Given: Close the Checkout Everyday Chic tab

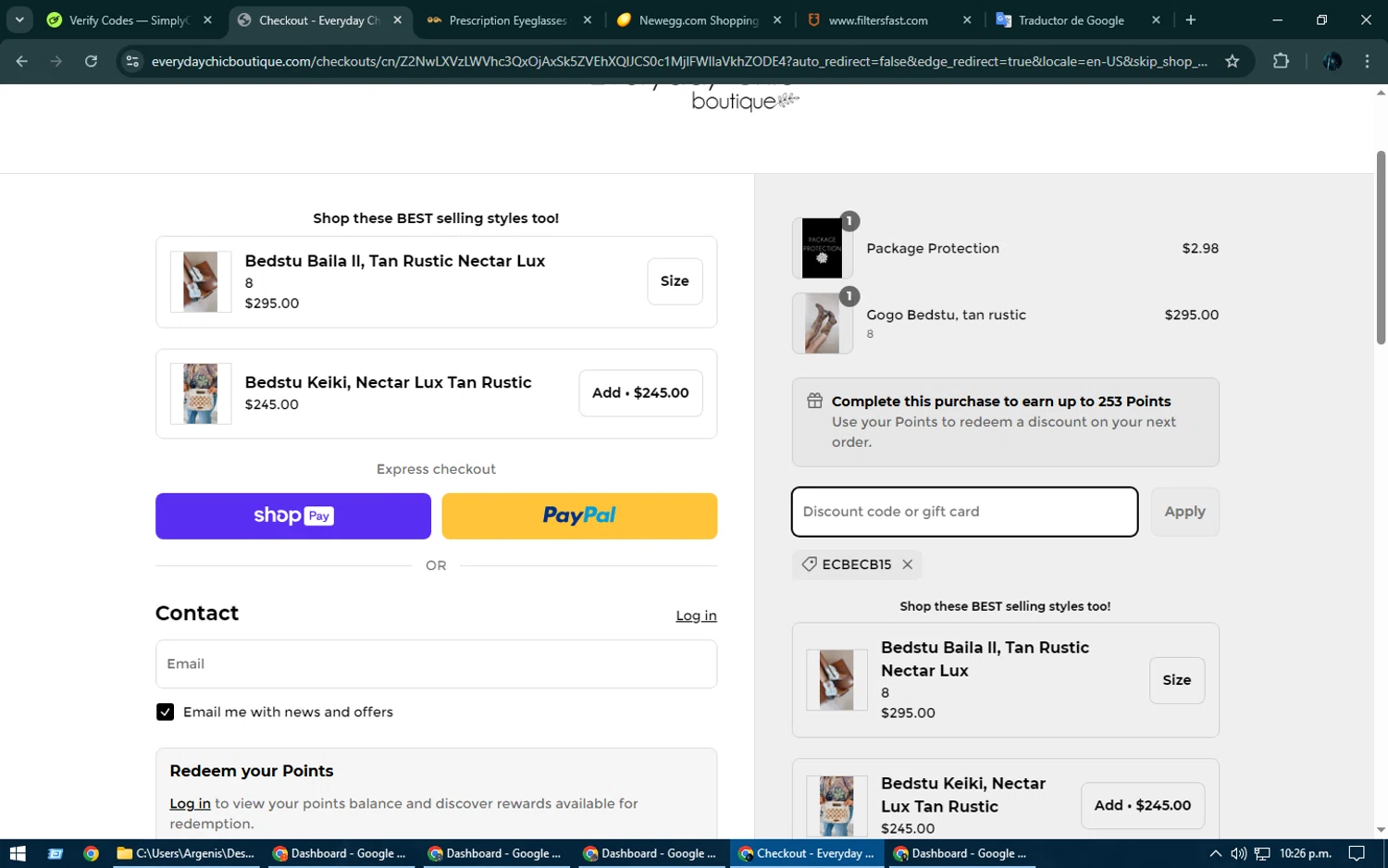Looking at the screenshot, I should point(397,19).
